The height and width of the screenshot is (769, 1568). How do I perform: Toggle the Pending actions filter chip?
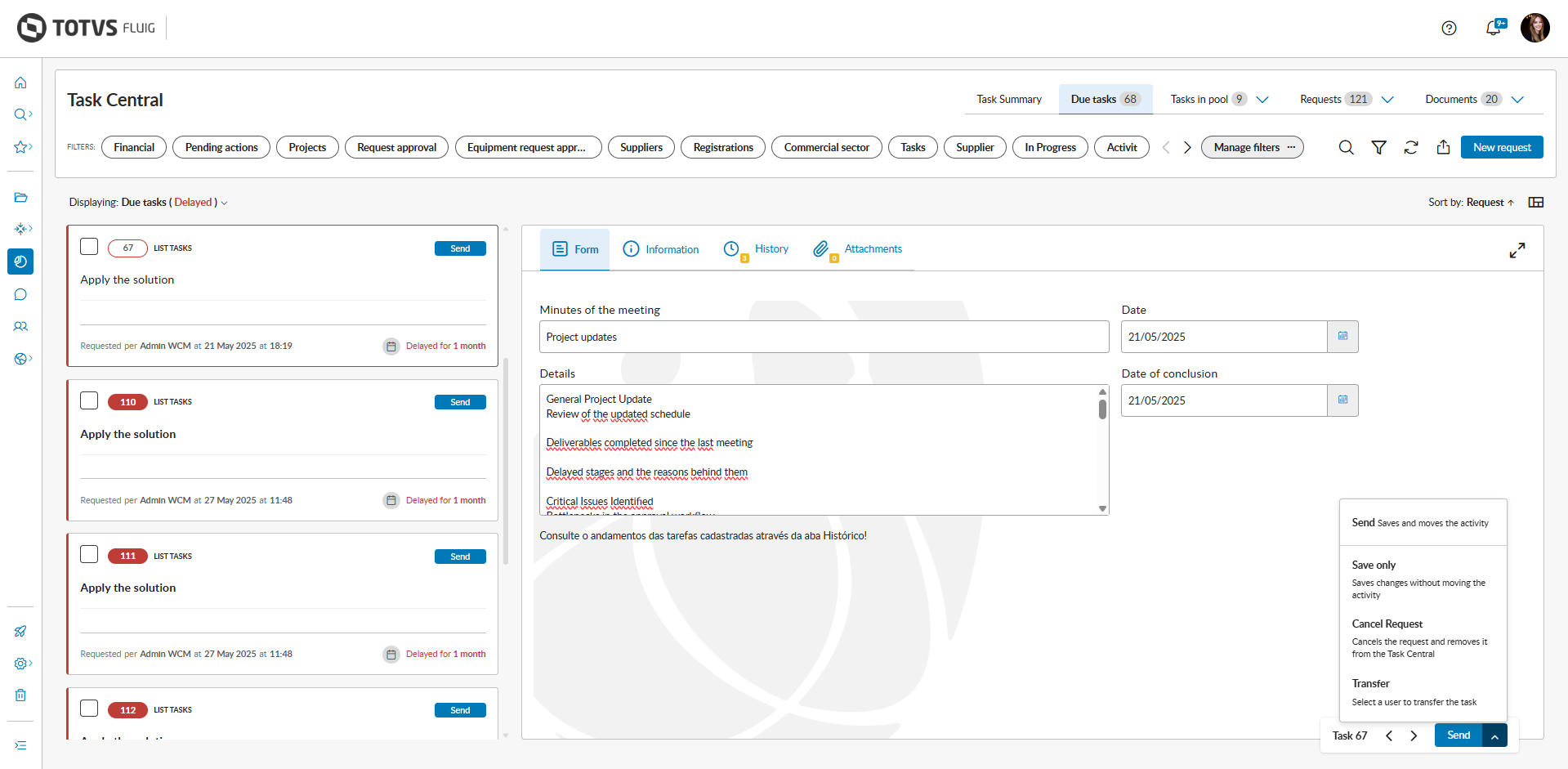[x=221, y=147]
